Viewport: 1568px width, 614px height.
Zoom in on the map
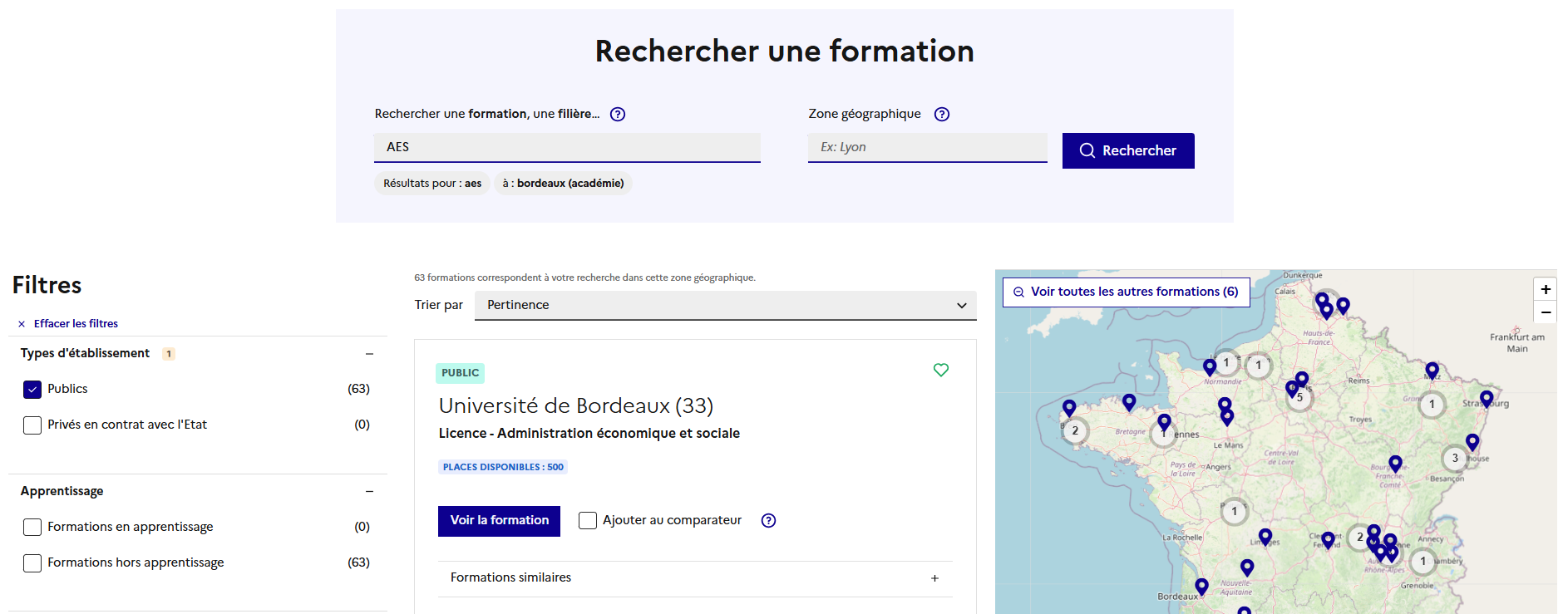pyautogui.click(x=1545, y=289)
